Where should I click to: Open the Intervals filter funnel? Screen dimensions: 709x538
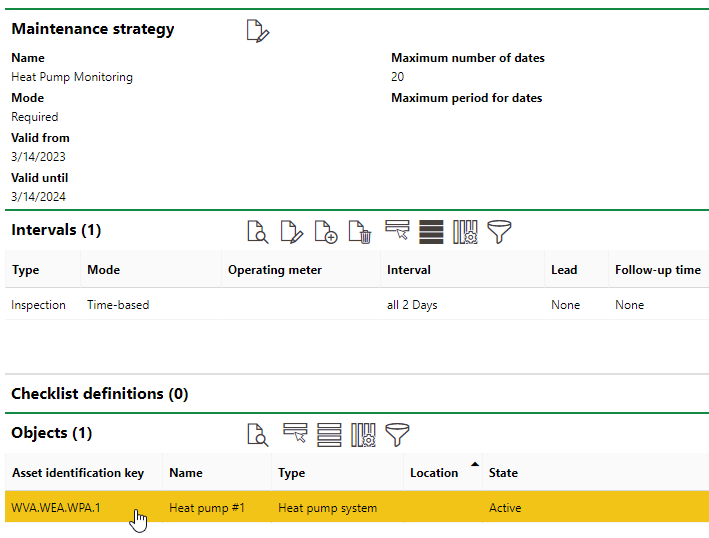pyautogui.click(x=499, y=232)
